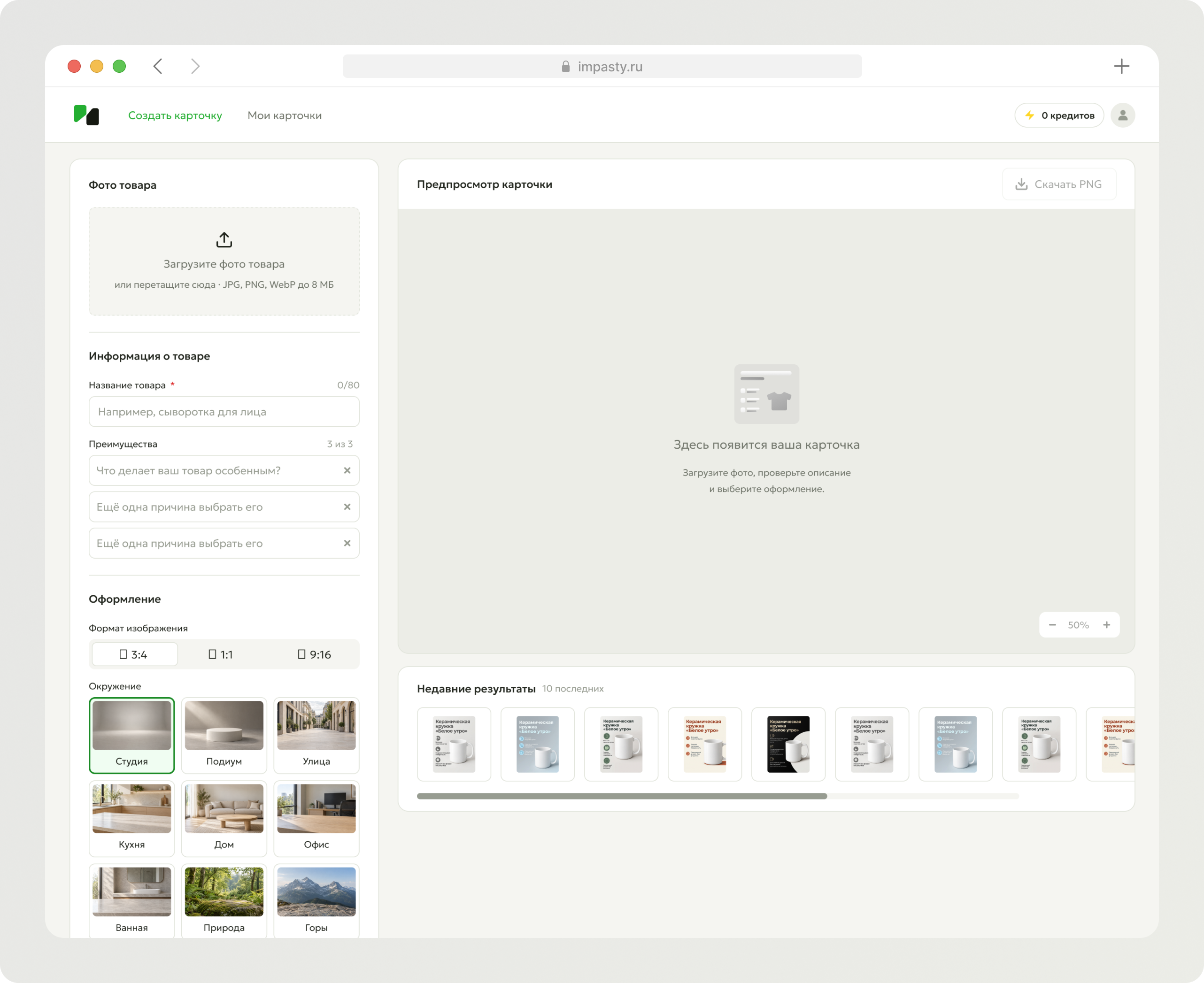Remove the third advantage field with its X

tap(347, 543)
